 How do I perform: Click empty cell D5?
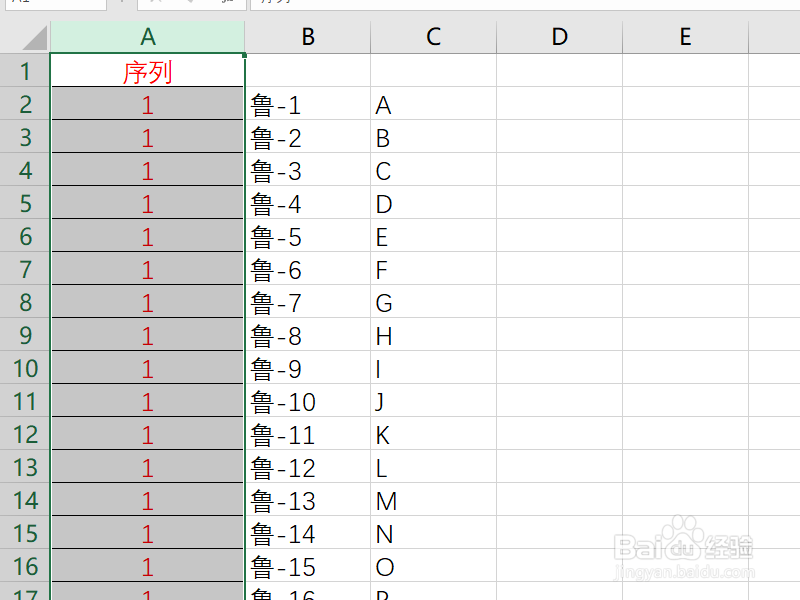pyautogui.click(x=559, y=203)
